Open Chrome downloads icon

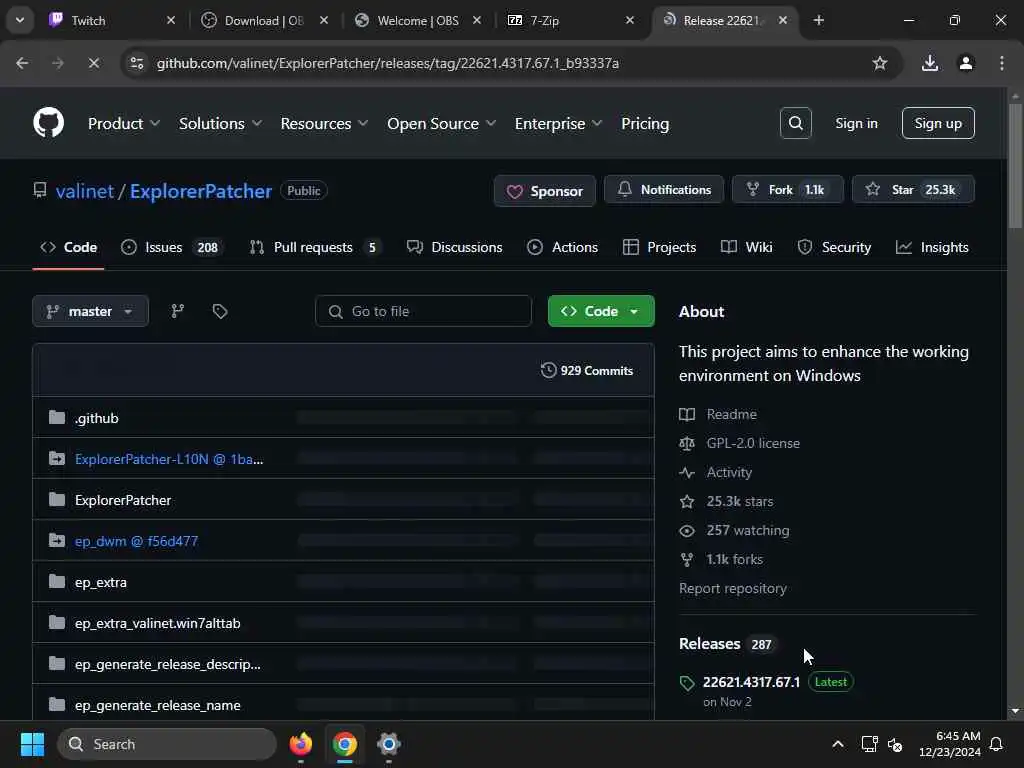pyautogui.click(x=930, y=63)
